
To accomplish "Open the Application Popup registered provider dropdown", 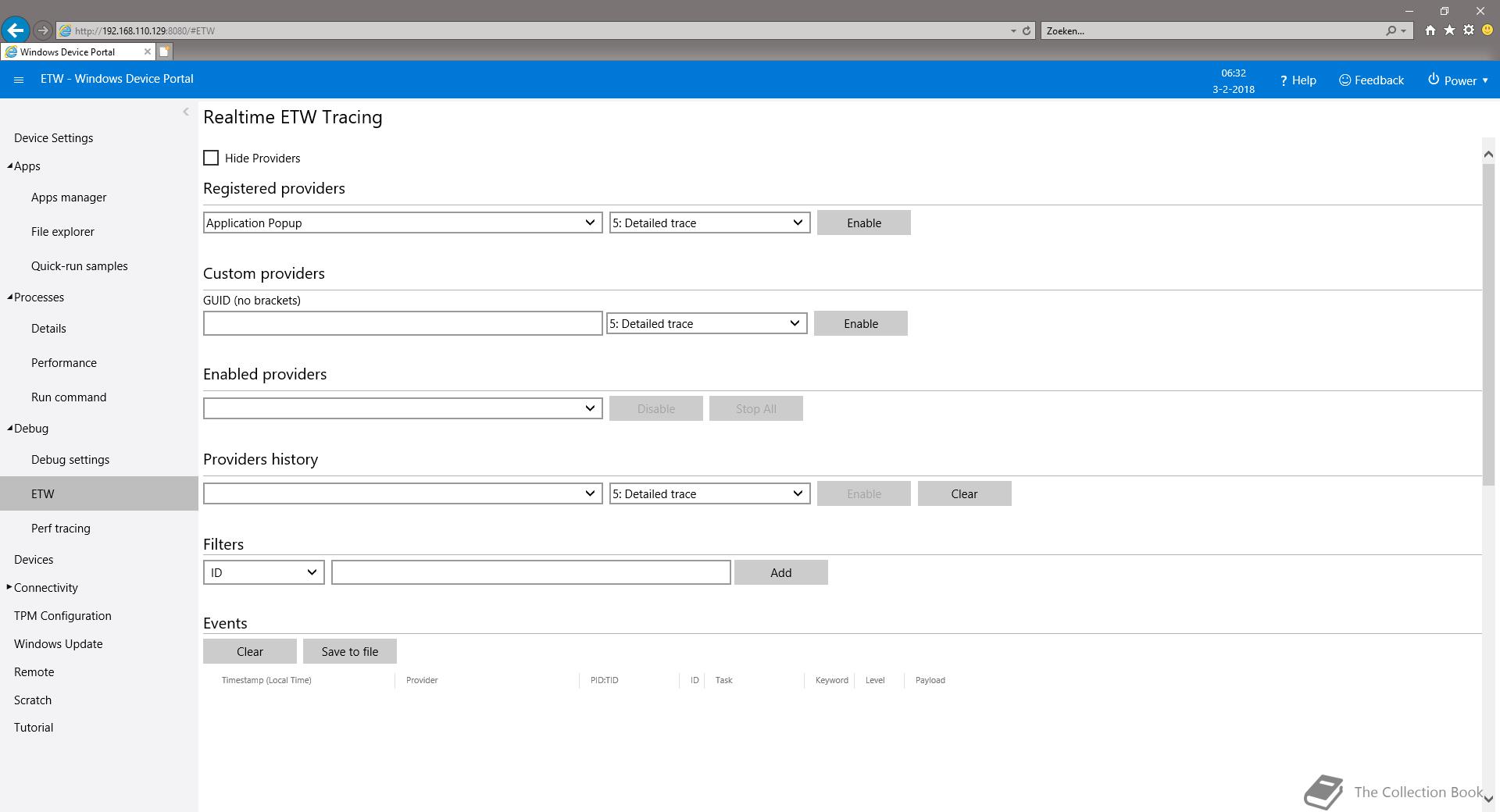I will [x=402, y=223].
